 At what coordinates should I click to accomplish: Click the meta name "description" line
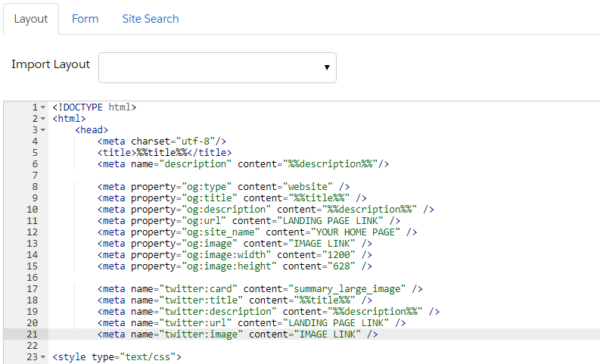(x=243, y=164)
